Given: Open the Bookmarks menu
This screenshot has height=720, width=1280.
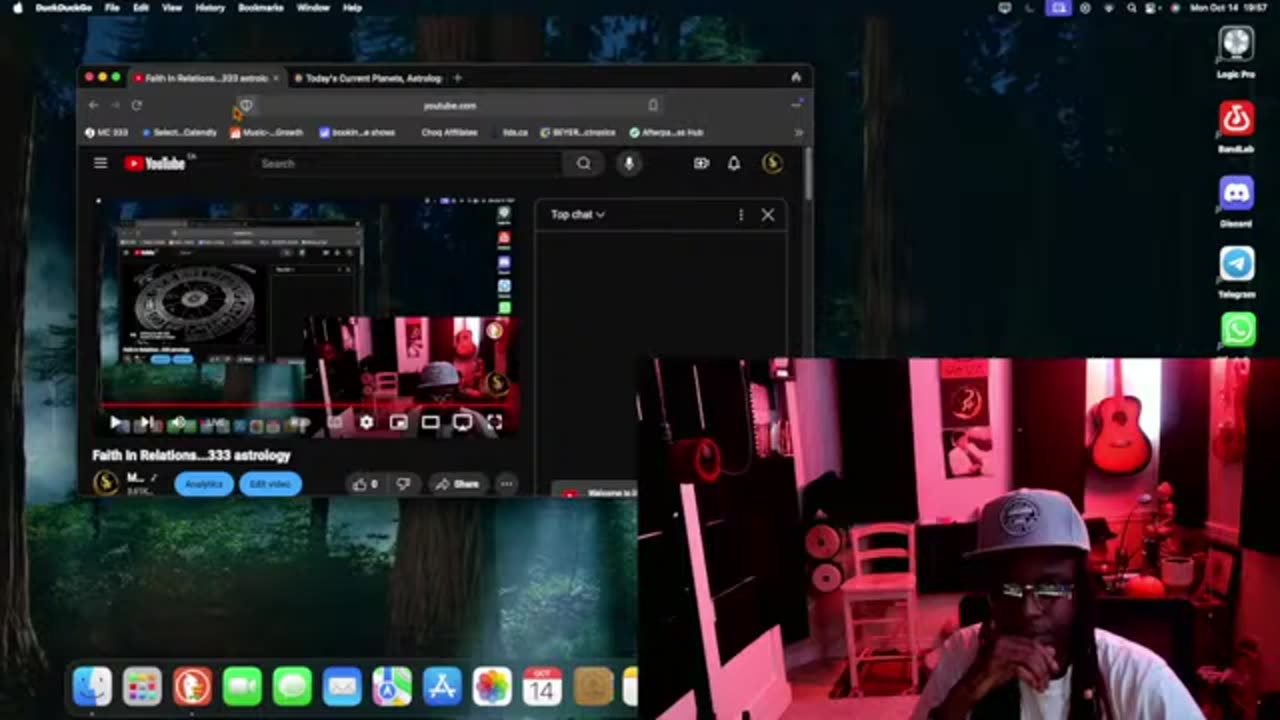Looking at the screenshot, I should (x=261, y=7).
